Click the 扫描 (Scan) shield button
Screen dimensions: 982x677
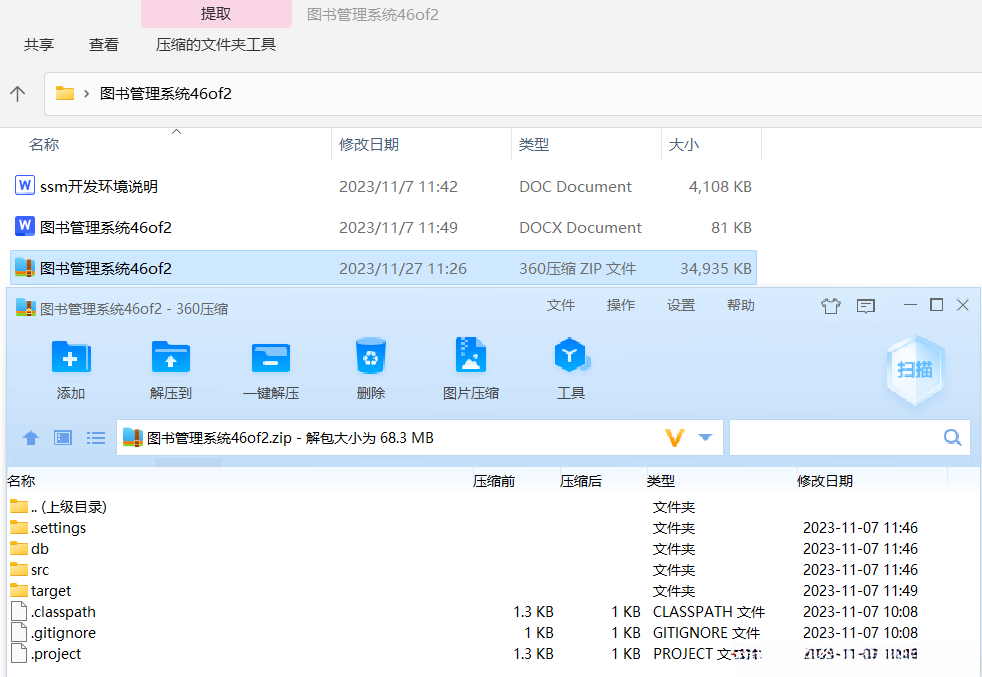coord(915,370)
